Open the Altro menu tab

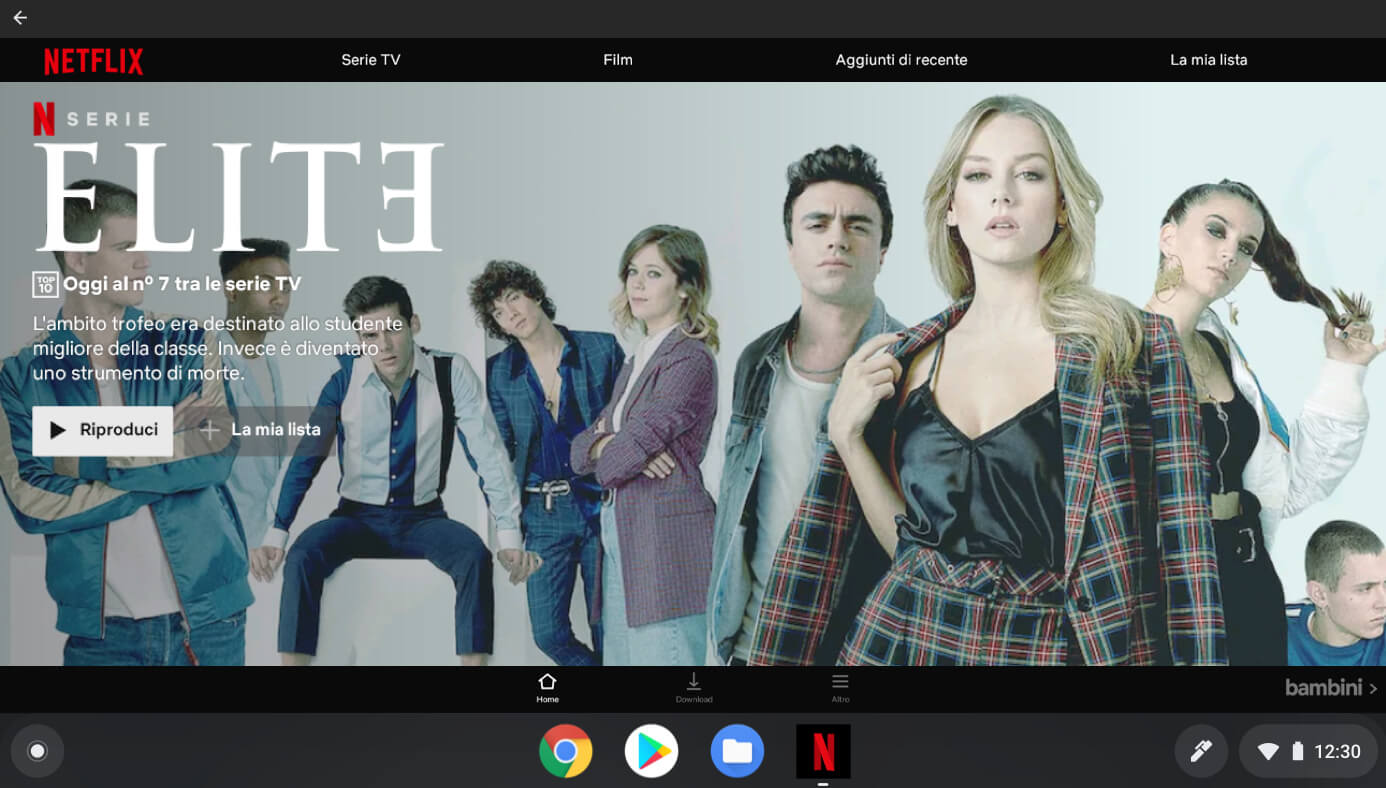(x=840, y=688)
